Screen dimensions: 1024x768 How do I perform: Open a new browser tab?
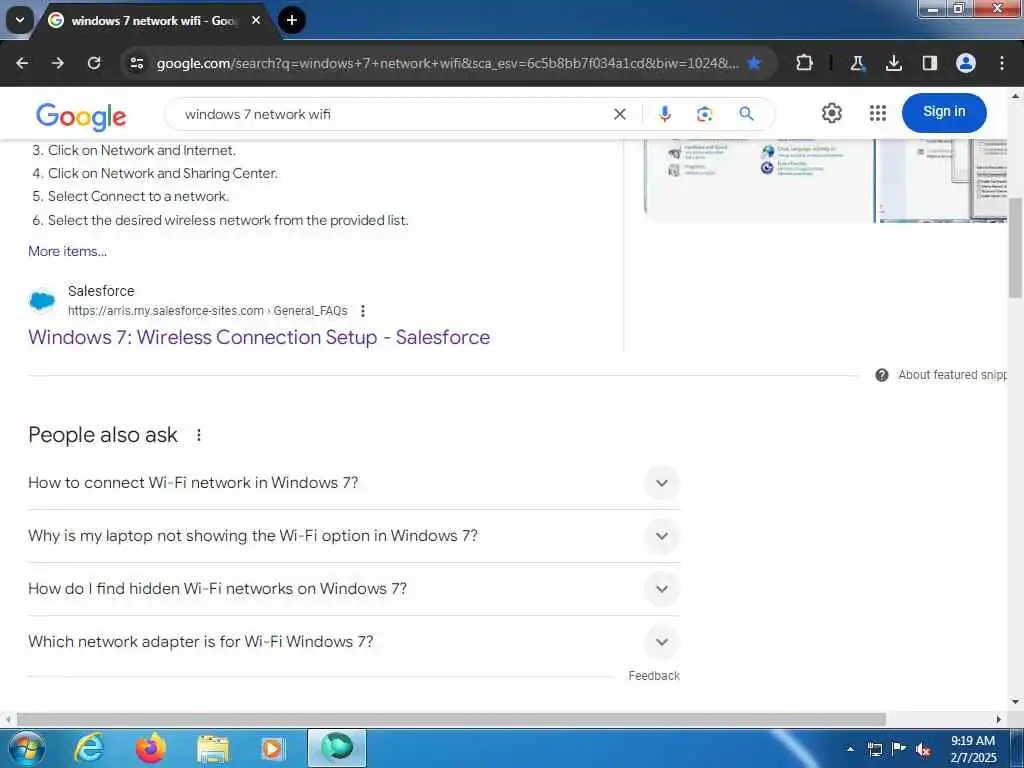[292, 20]
